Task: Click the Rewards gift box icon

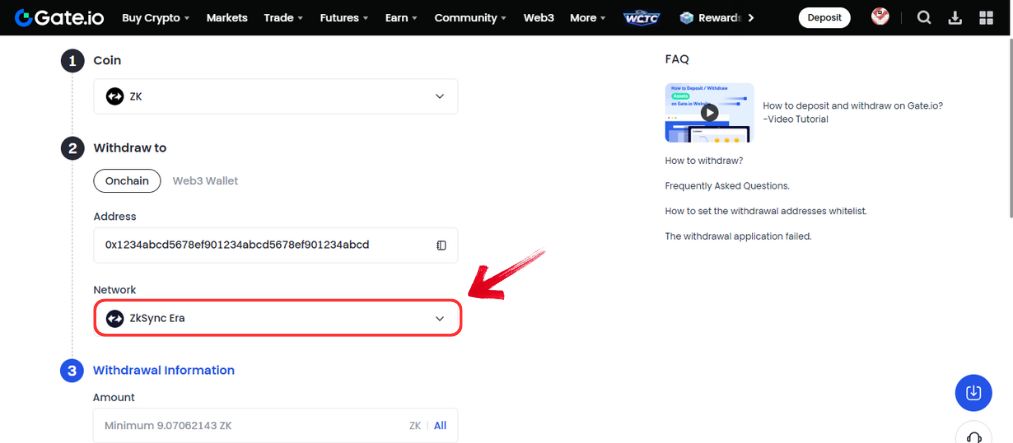Action: 686,17
